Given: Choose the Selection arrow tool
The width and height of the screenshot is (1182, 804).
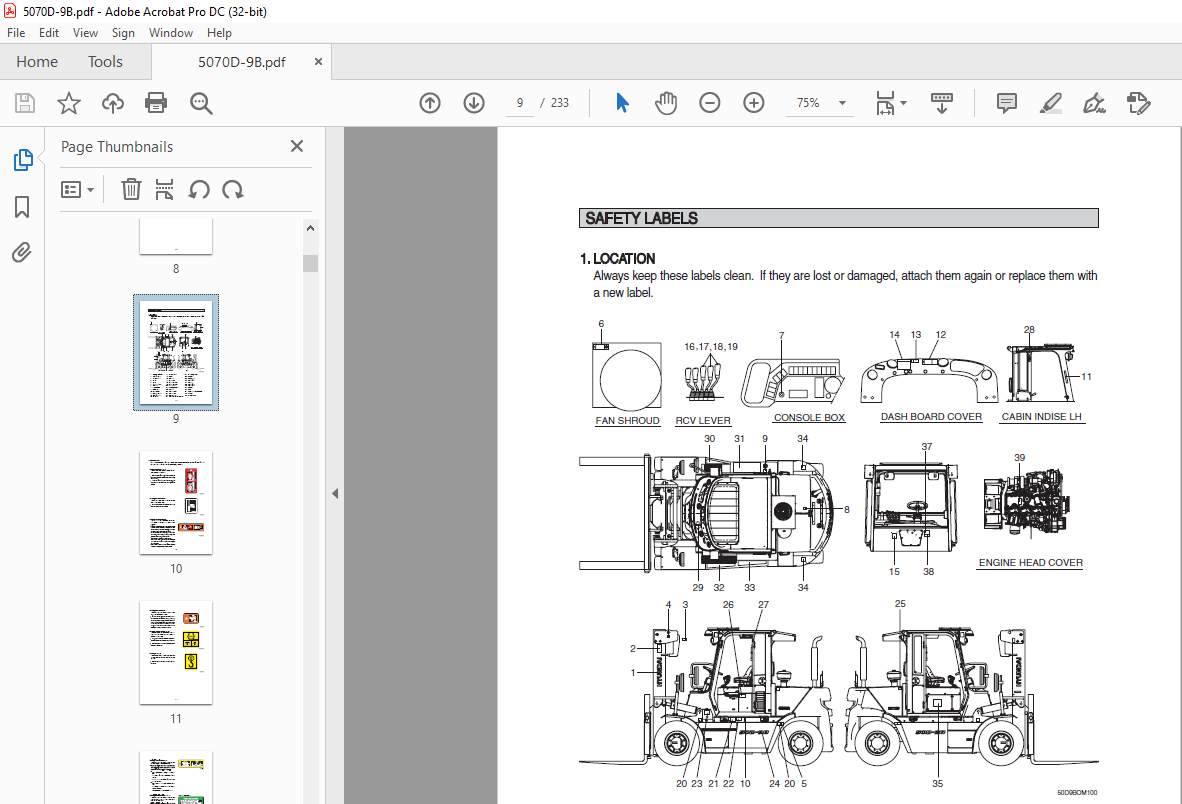Looking at the screenshot, I should 622,102.
